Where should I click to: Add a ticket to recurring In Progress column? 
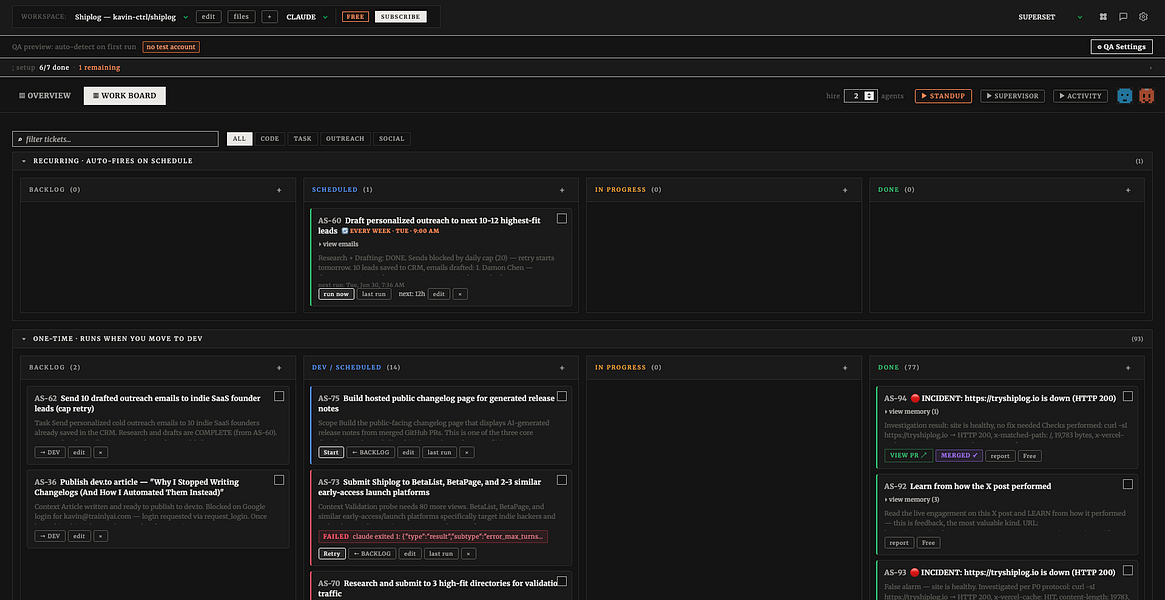[x=845, y=190]
